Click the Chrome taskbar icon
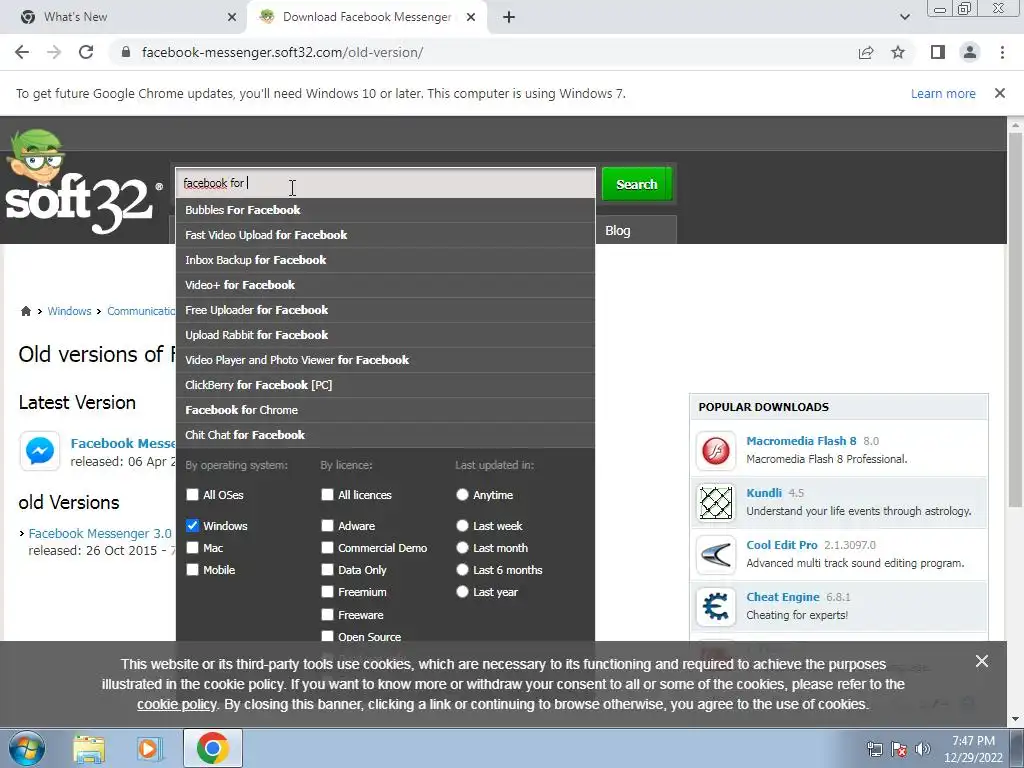The image size is (1024, 768). pos(212,748)
